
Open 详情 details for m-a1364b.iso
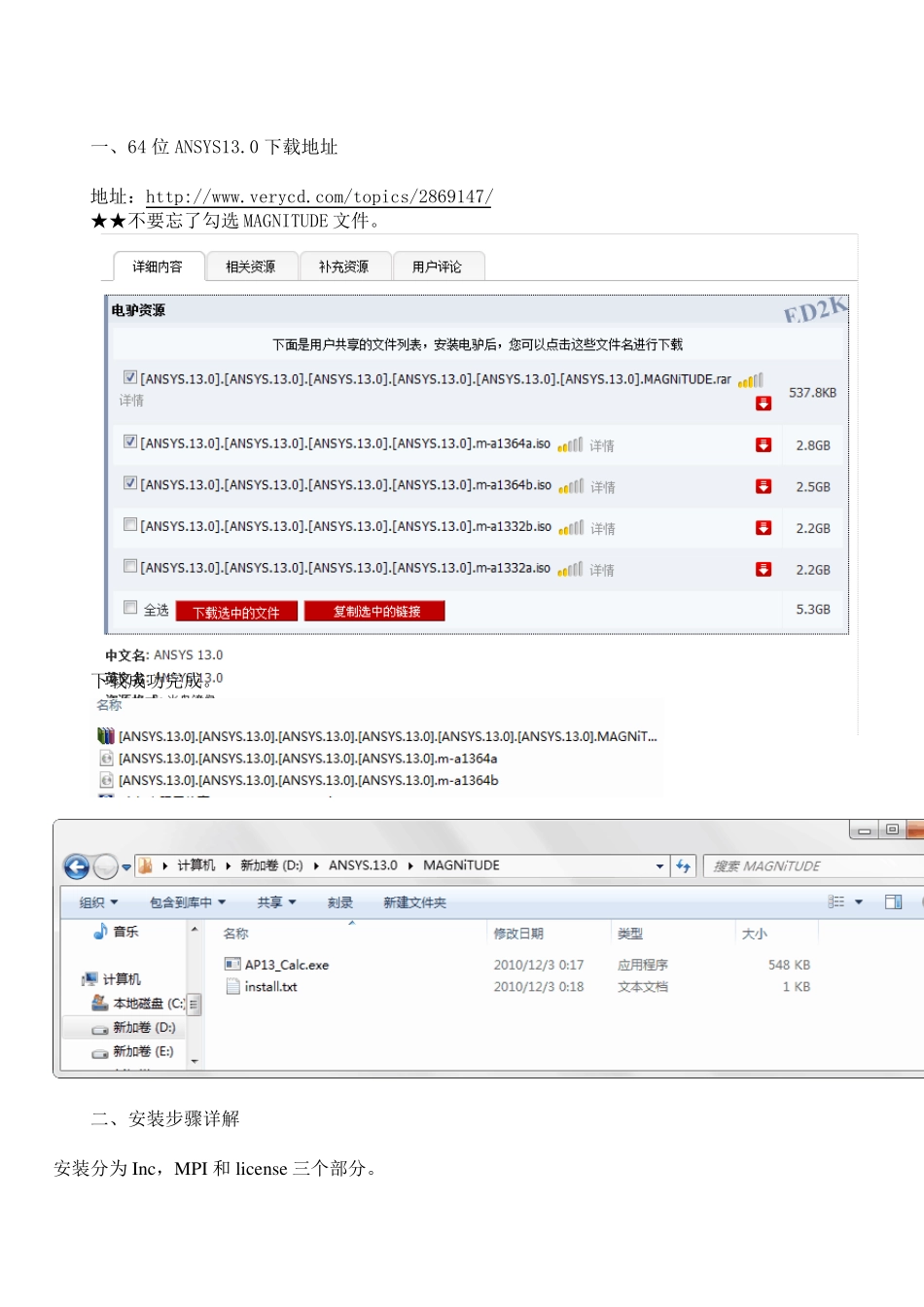[x=603, y=487]
